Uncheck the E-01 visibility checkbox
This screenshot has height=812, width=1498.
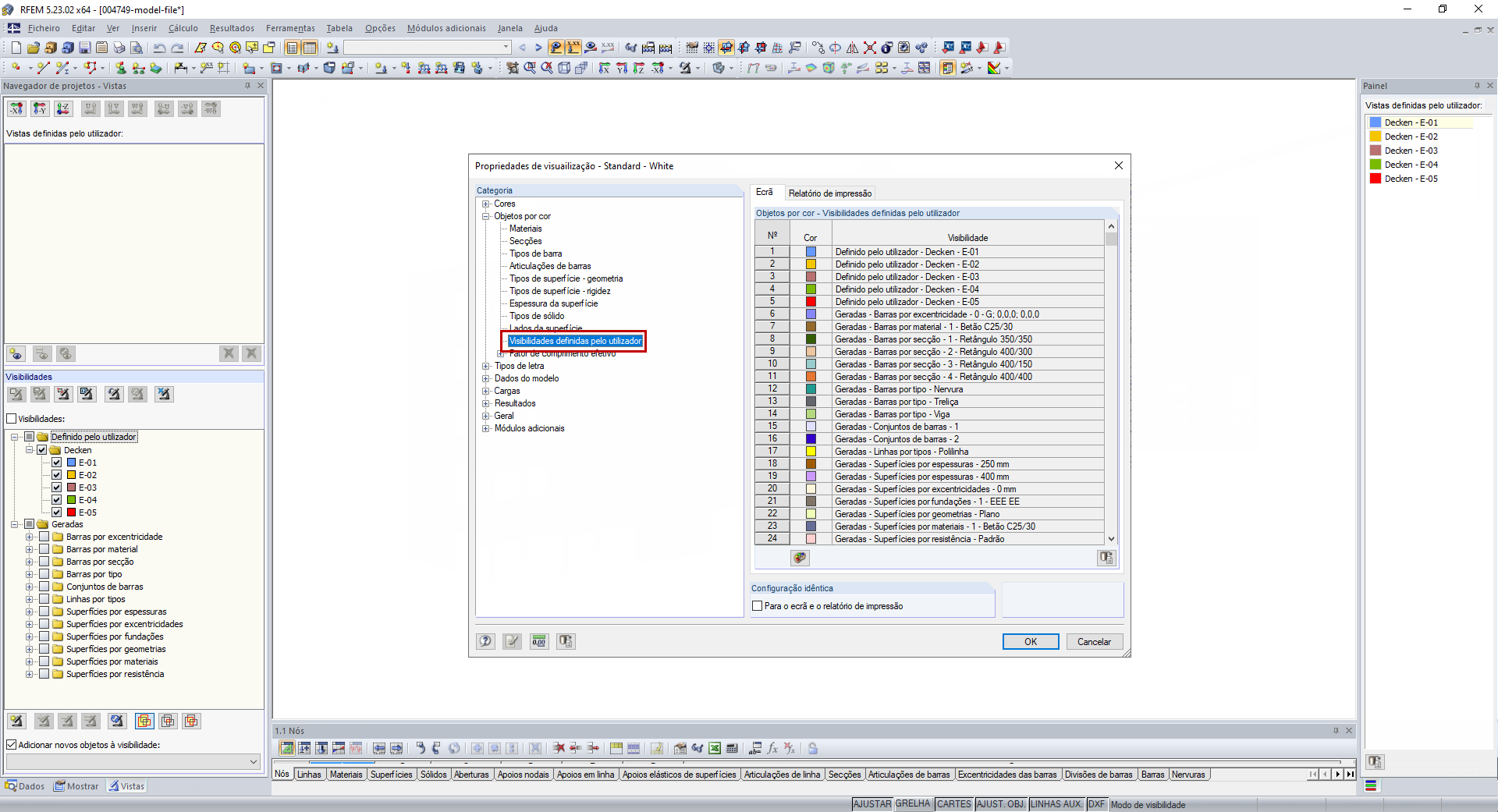point(57,463)
